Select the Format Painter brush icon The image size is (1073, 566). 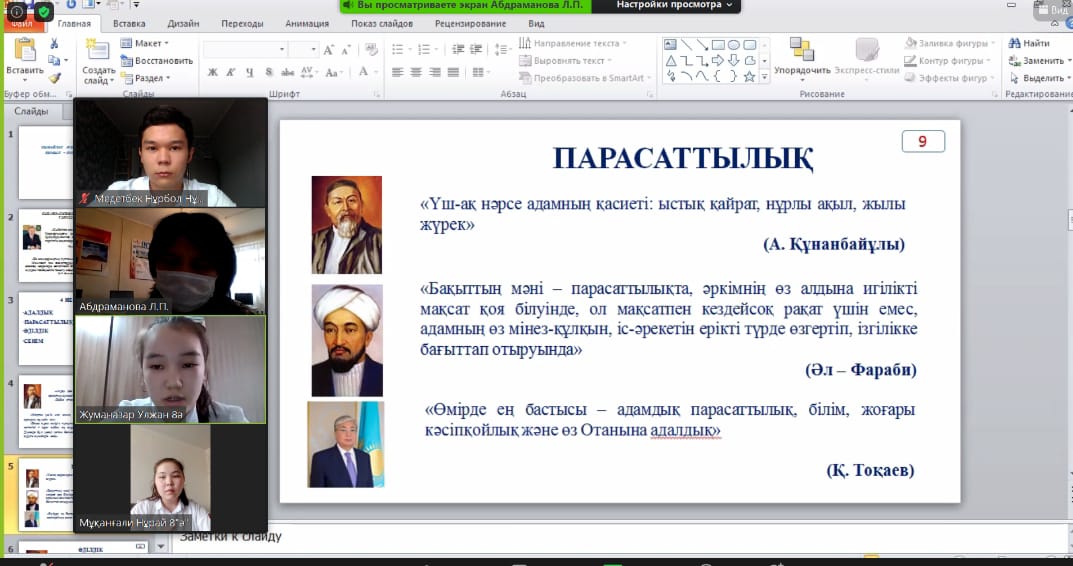(x=54, y=77)
